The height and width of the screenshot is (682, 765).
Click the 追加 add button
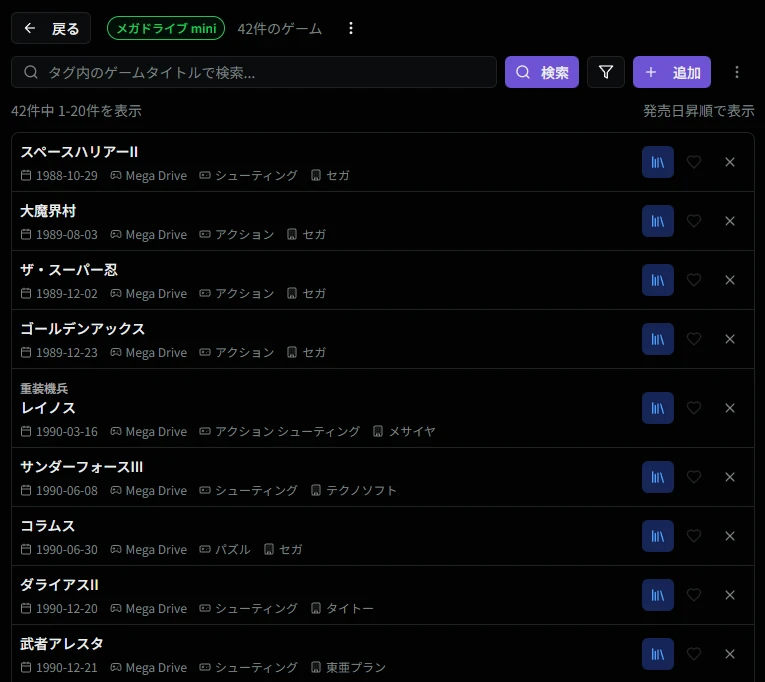pos(671,72)
